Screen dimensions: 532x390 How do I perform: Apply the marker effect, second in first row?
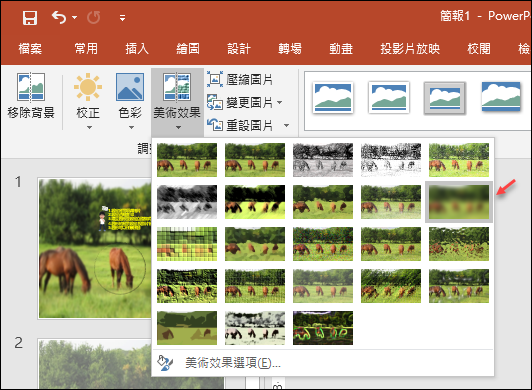tap(255, 160)
